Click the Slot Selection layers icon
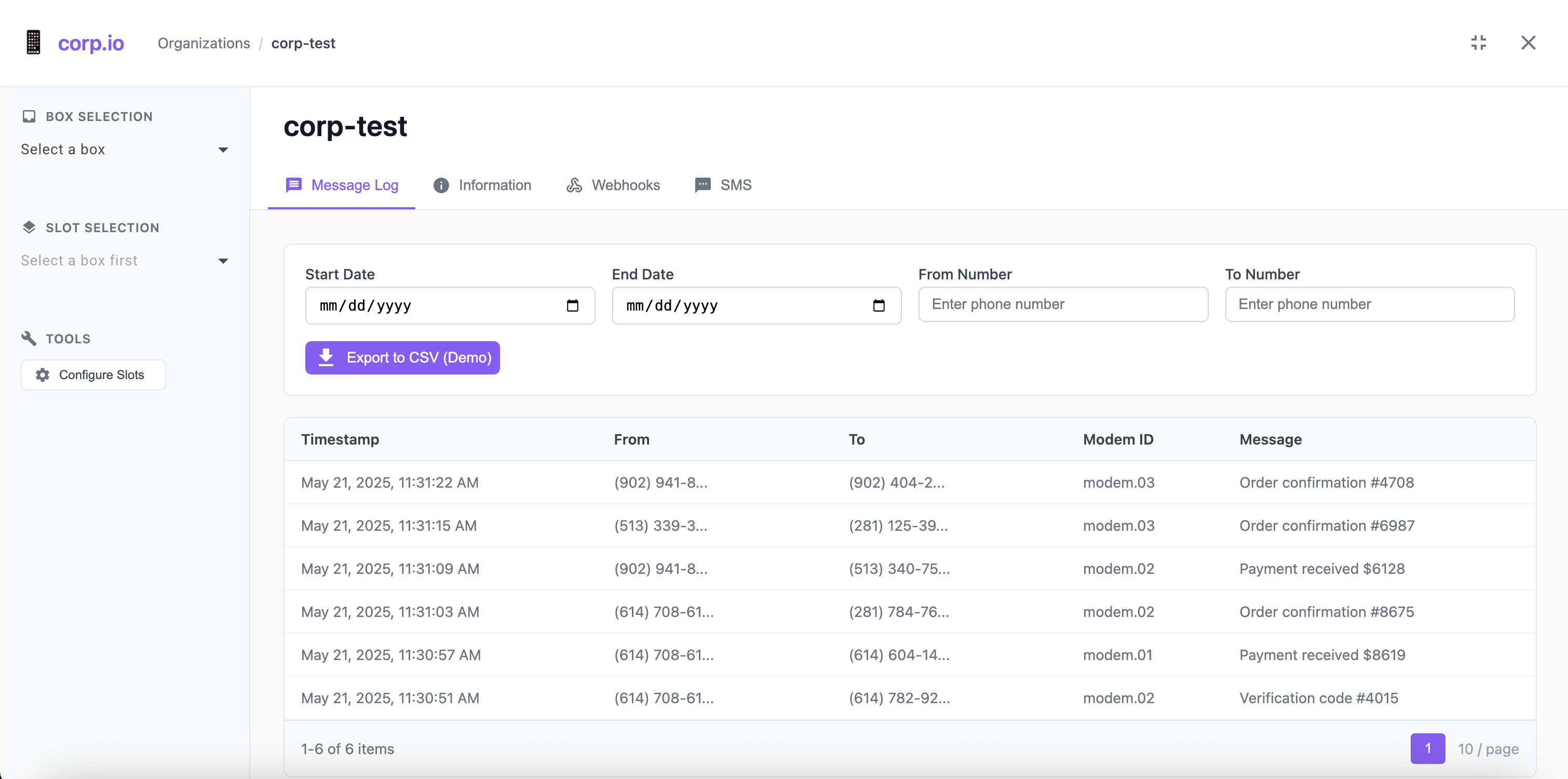 (29, 227)
